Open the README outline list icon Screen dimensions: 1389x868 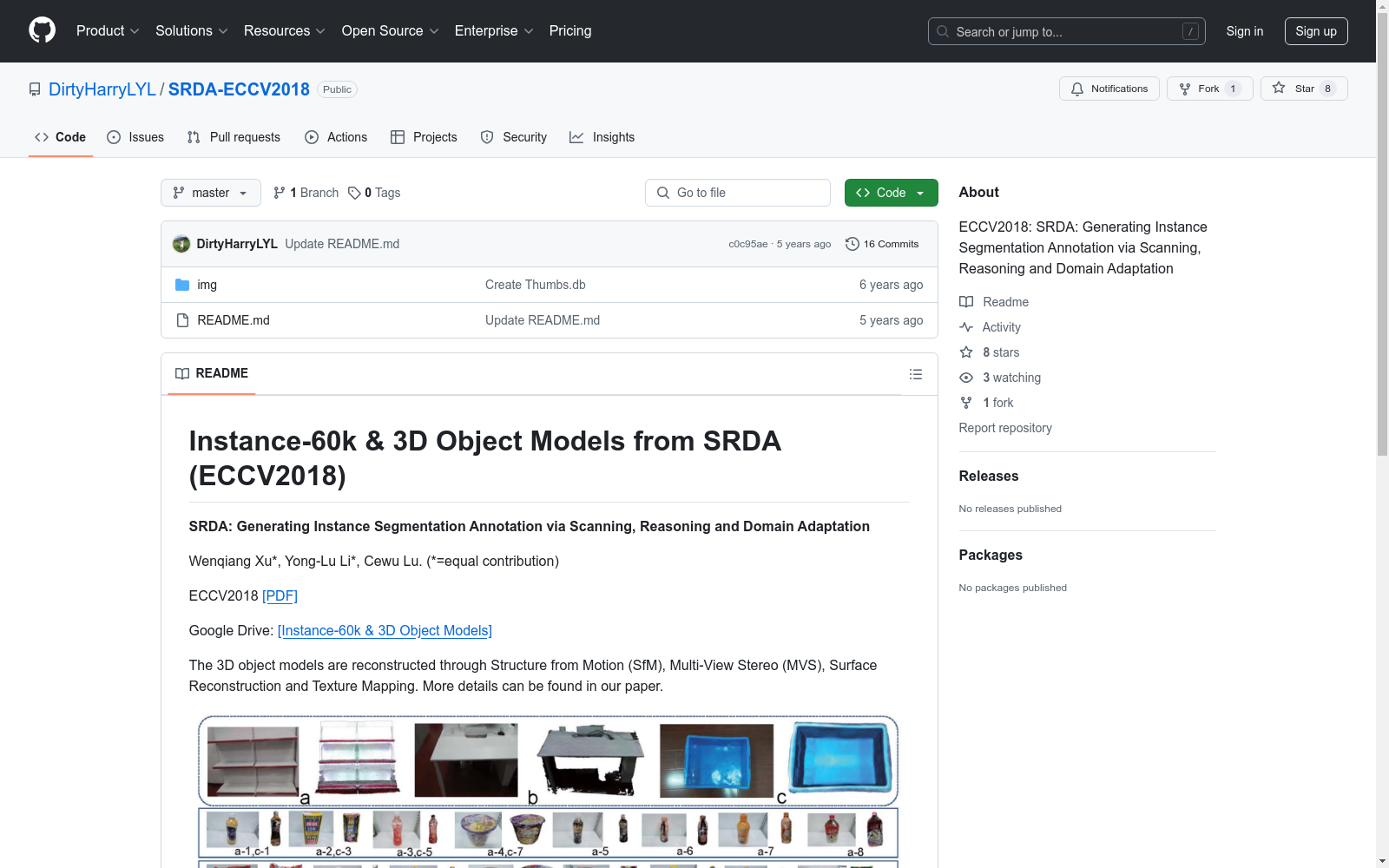(915, 374)
